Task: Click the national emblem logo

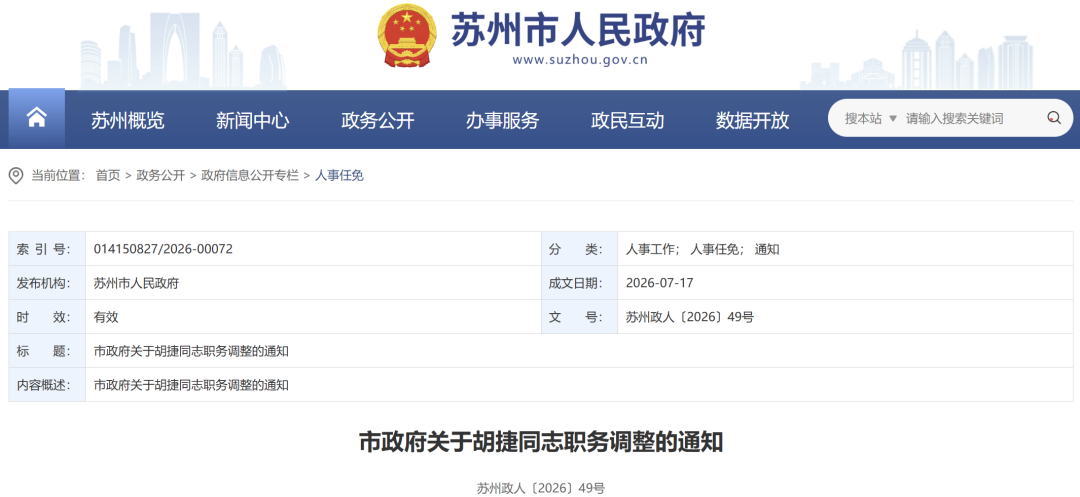Action: tap(406, 36)
